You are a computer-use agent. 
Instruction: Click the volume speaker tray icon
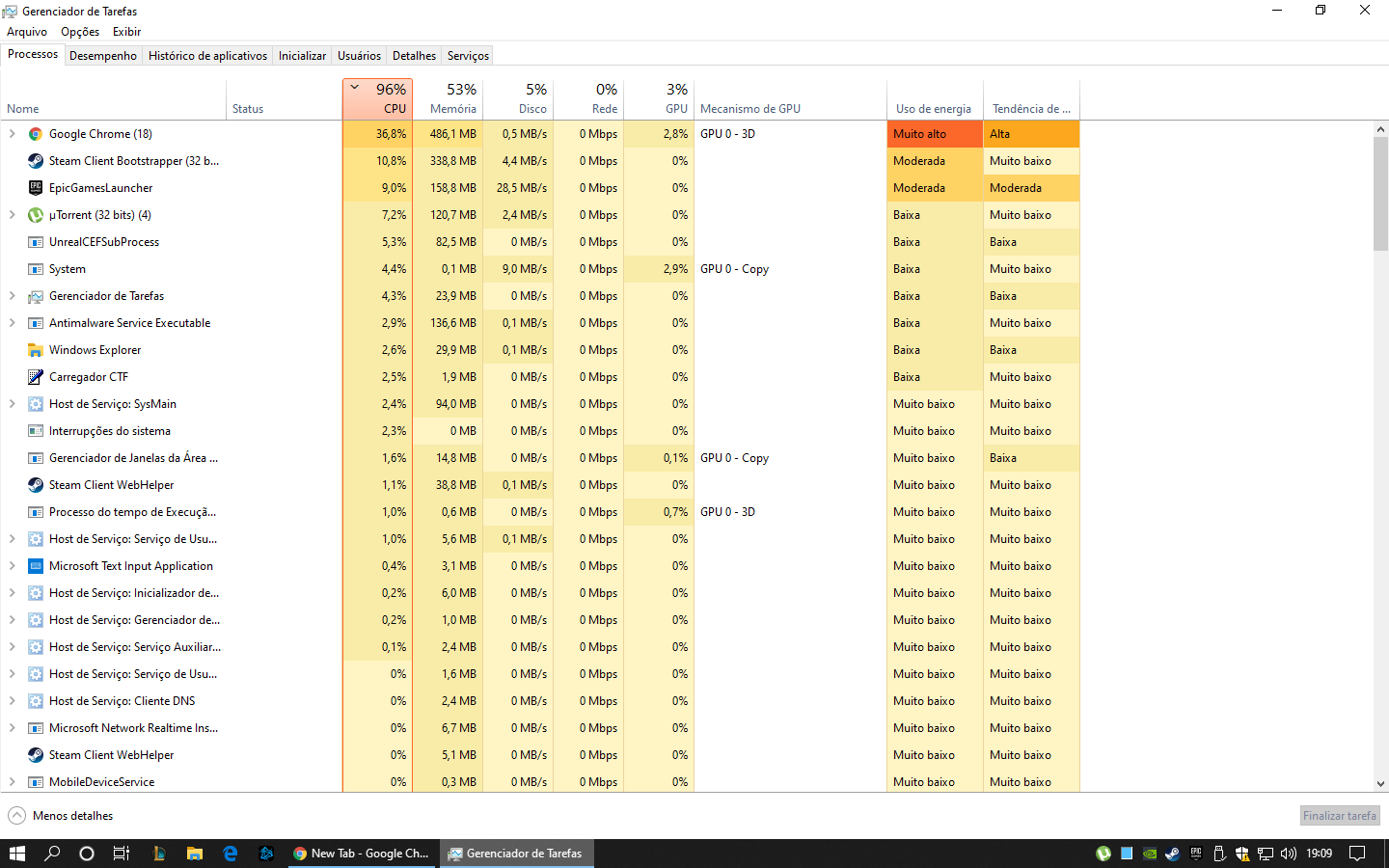click(1289, 854)
